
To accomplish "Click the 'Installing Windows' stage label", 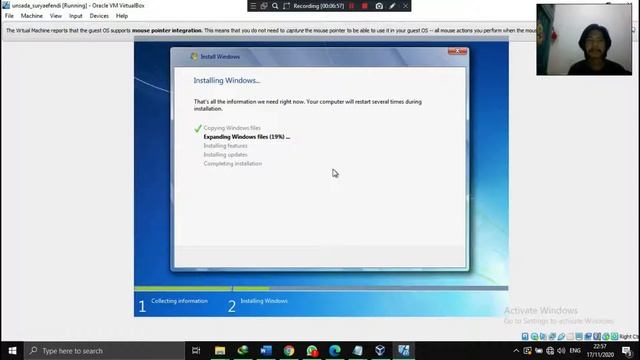I will pos(264,301).
